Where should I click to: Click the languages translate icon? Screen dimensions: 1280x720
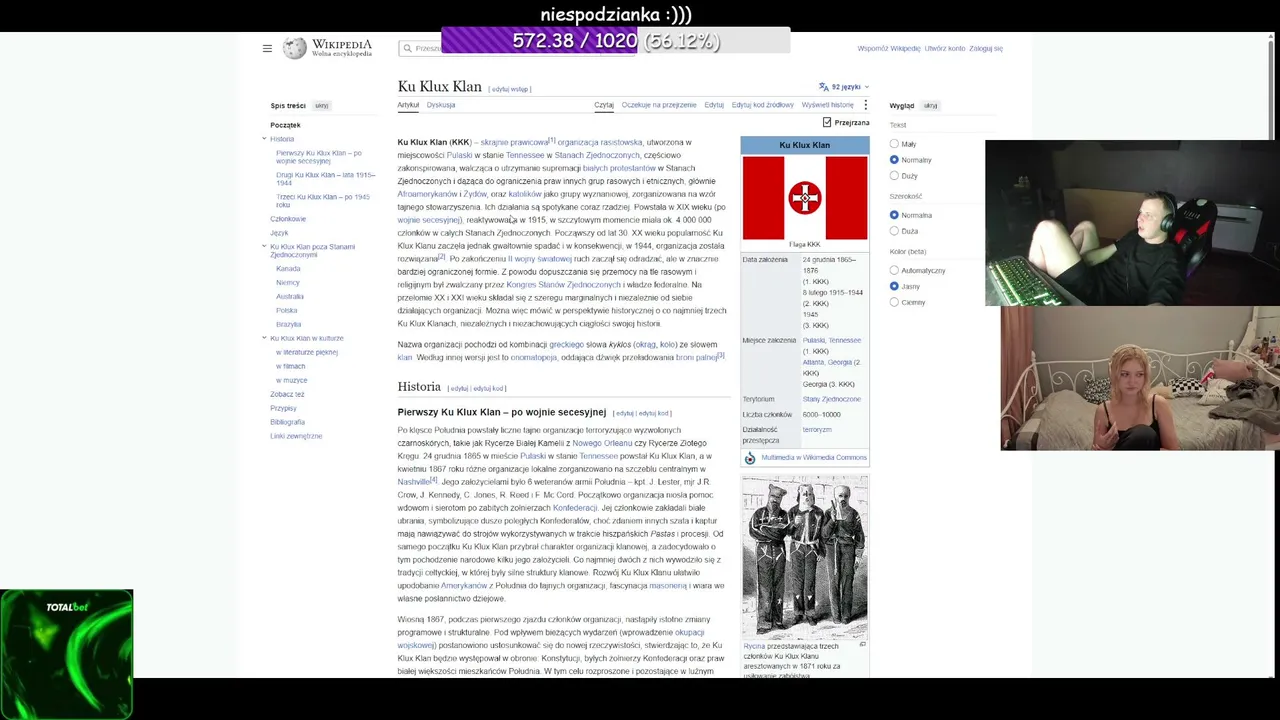coord(823,87)
